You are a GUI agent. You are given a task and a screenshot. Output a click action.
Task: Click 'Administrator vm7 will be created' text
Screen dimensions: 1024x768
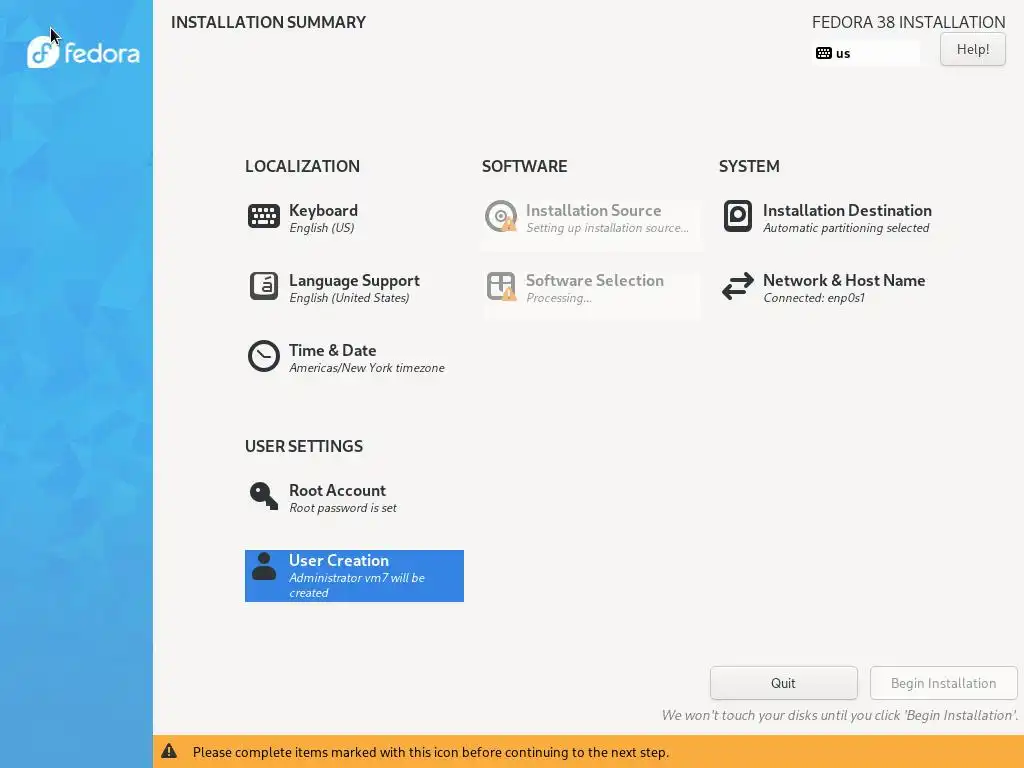click(x=357, y=585)
